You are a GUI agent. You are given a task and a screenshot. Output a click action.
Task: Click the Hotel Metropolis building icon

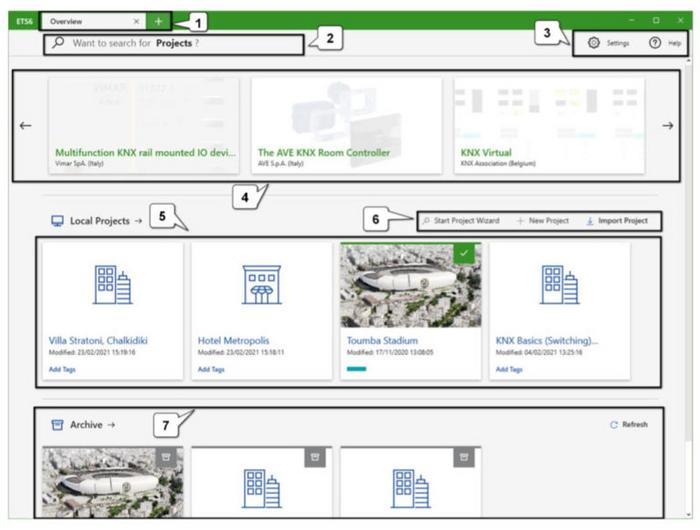261,285
